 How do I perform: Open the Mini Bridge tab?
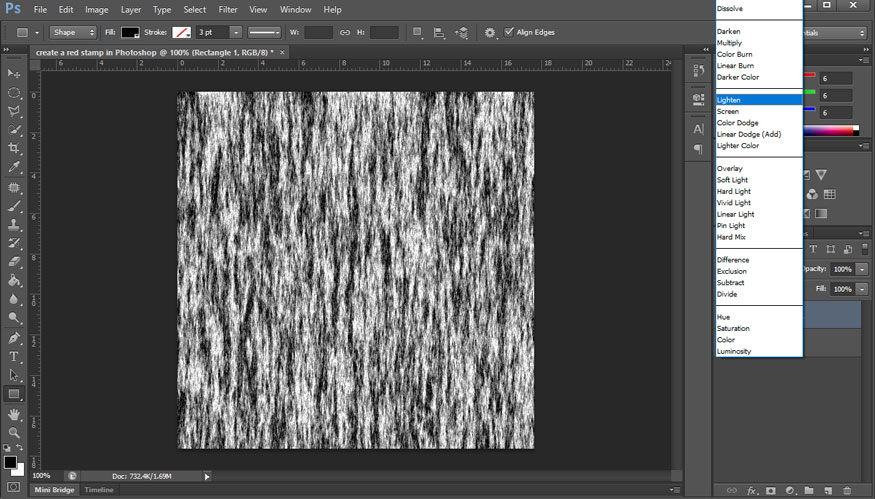click(55, 490)
